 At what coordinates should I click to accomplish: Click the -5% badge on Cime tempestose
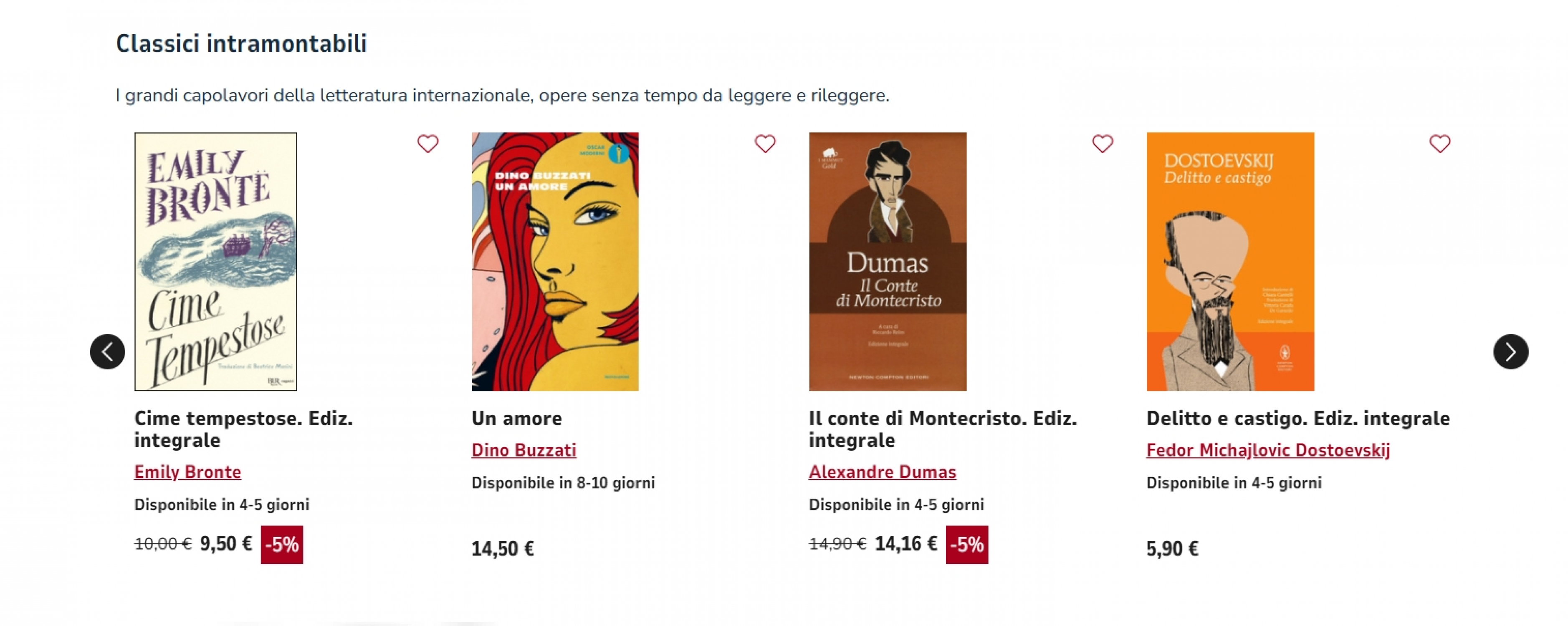pyautogui.click(x=282, y=545)
